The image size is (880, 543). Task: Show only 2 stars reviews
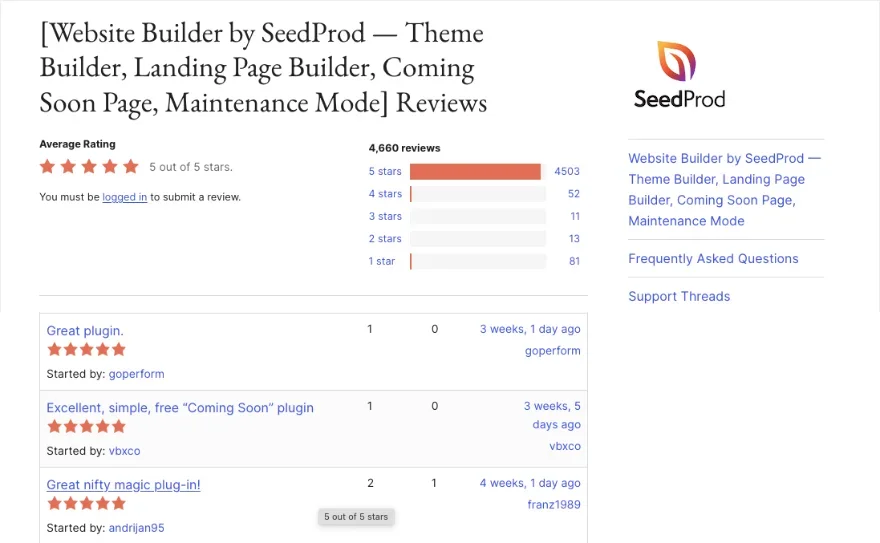385,239
